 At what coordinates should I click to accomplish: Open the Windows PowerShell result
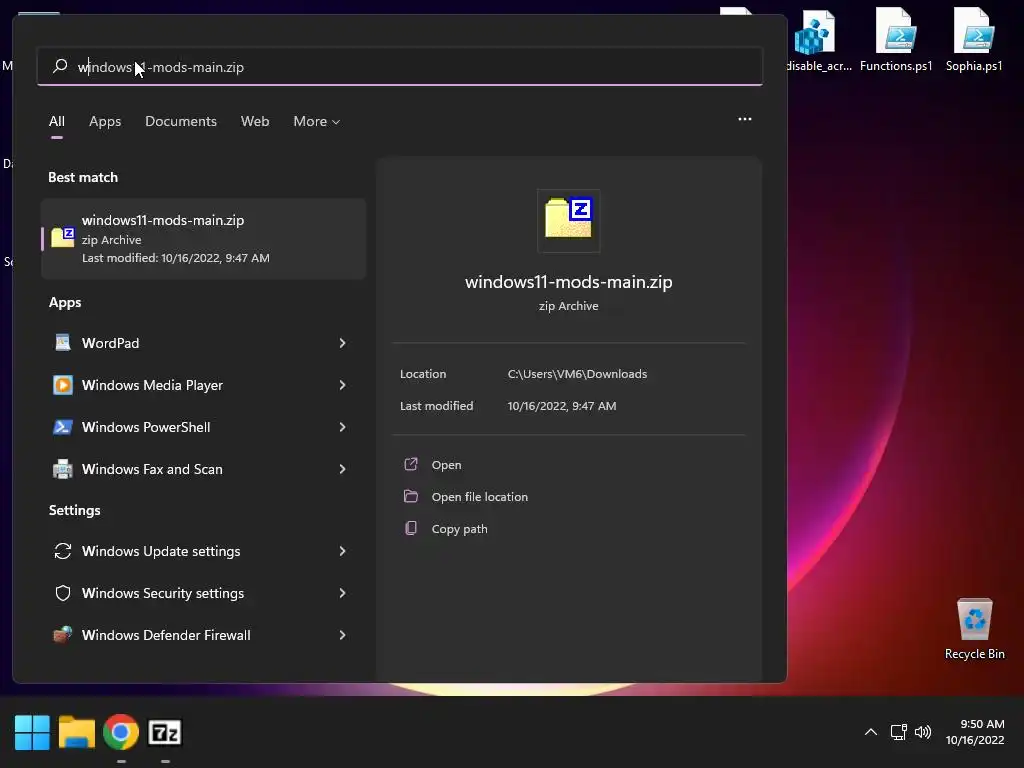tap(203, 427)
